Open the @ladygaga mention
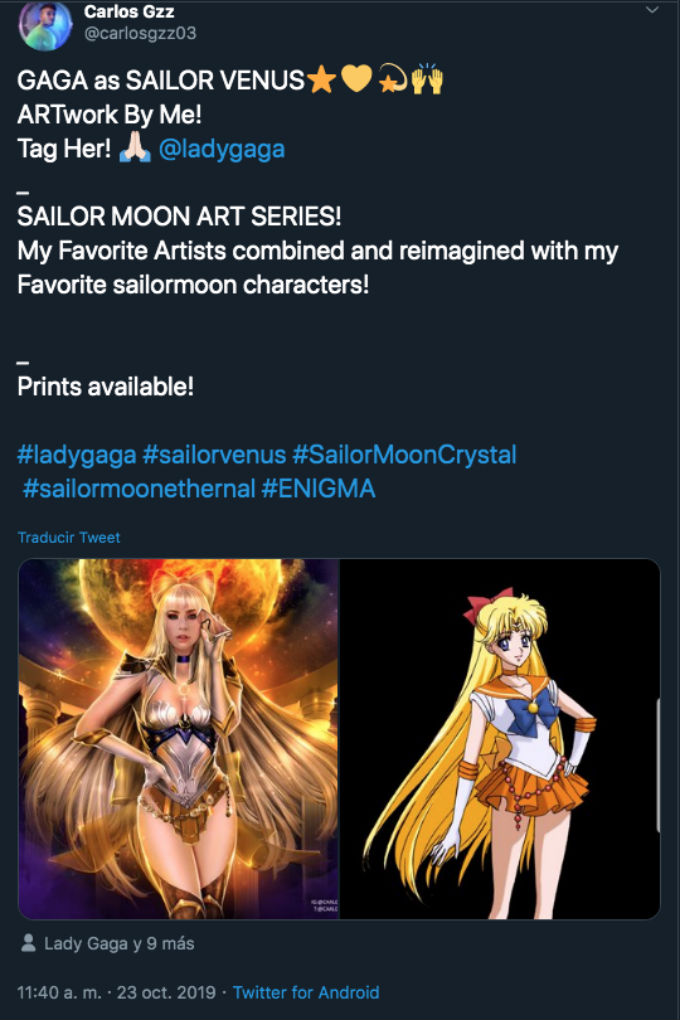This screenshot has width=680, height=1020. coord(221,149)
